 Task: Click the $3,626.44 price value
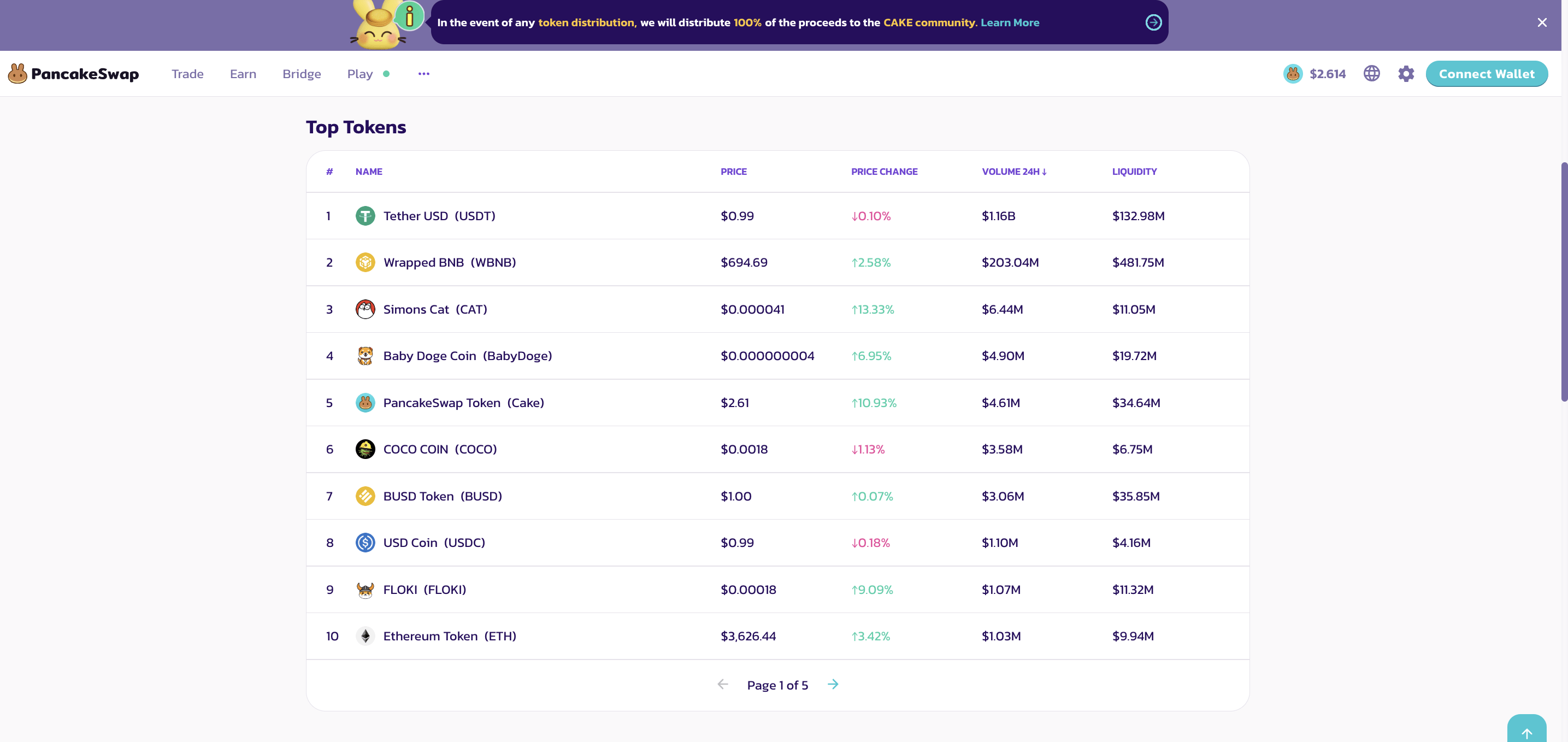coord(748,636)
